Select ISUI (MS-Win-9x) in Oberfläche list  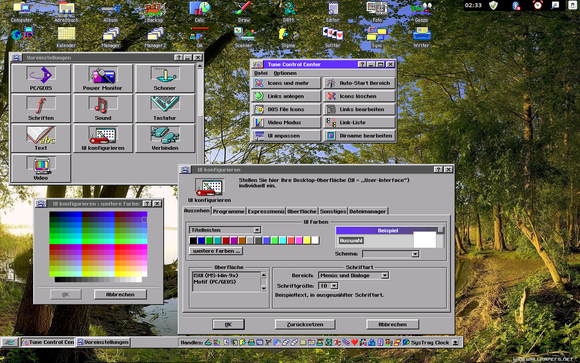tap(216, 276)
